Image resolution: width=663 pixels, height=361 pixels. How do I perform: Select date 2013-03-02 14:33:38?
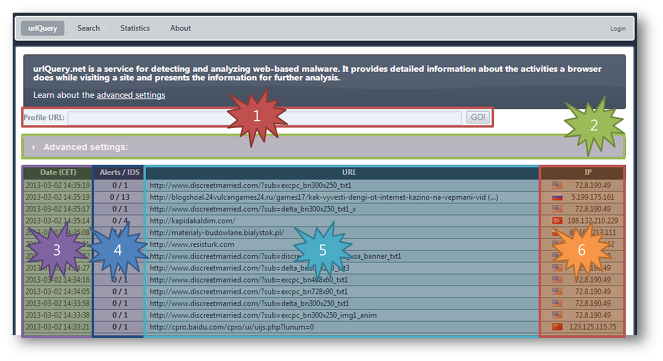pos(58,315)
